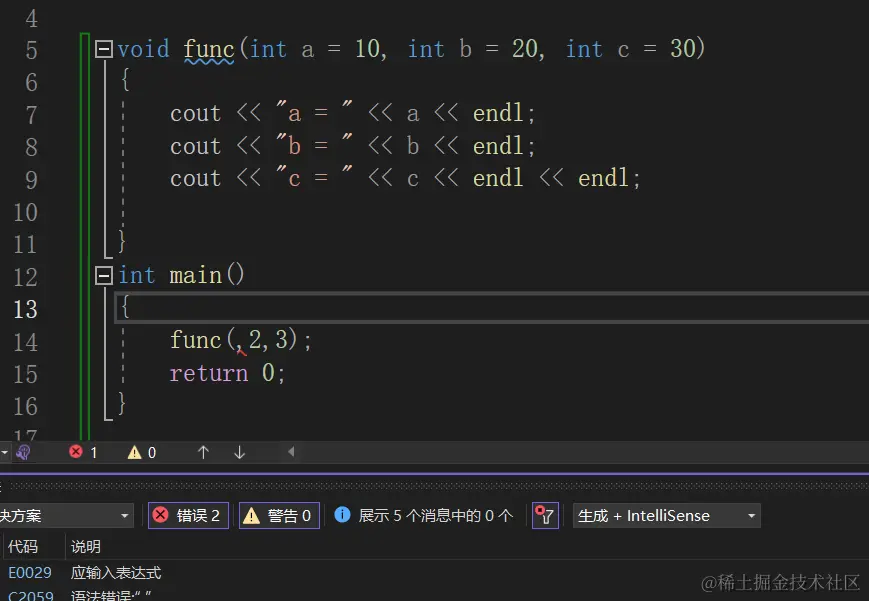Click the cout statement printing "a = "
This screenshot has height=601, width=869.
tap(352, 113)
